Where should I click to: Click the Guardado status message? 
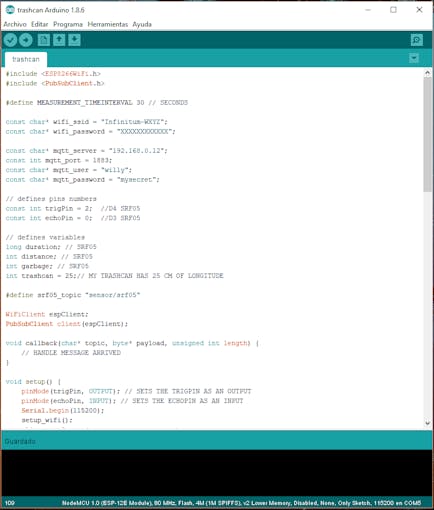click(20, 441)
